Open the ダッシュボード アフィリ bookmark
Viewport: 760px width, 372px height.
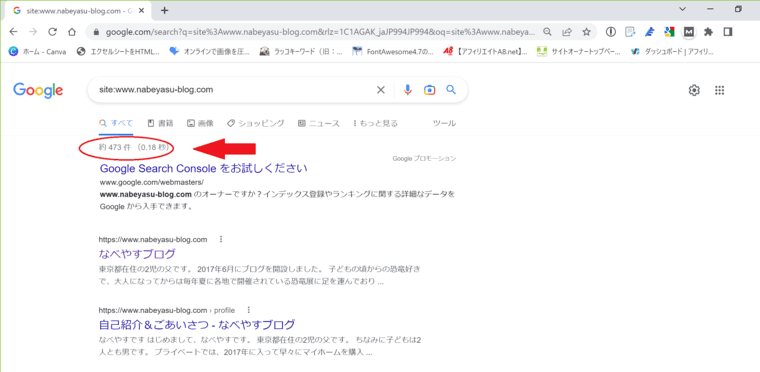pyautogui.click(x=672, y=51)
